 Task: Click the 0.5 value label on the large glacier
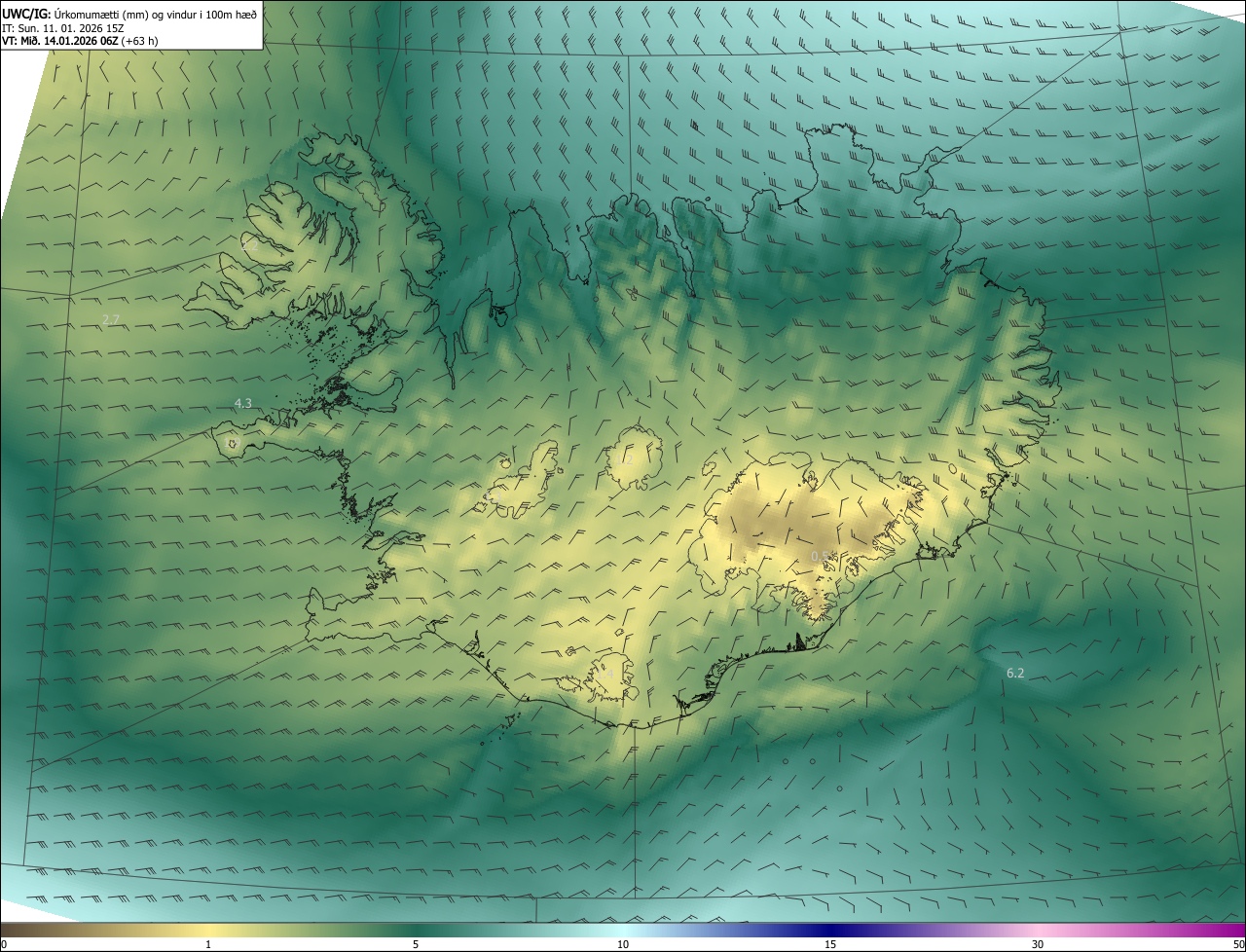(821, 556)
